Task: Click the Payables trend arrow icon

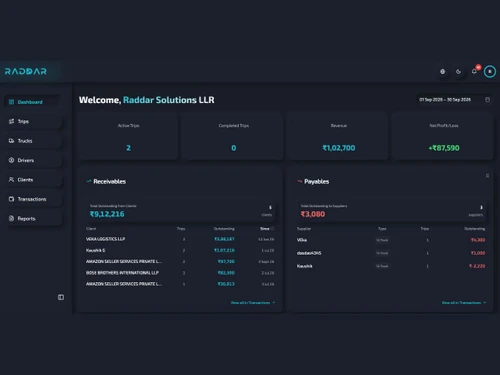Action: point(300,181)
